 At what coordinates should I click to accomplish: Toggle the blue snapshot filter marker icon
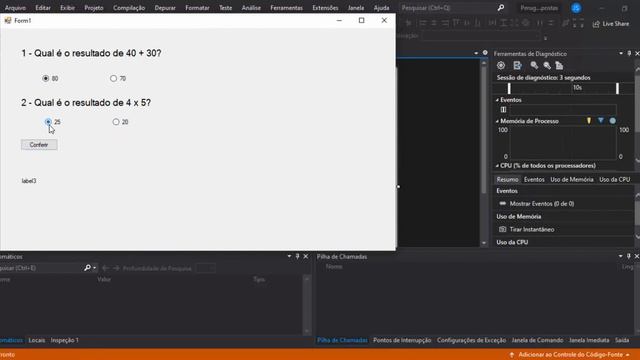[x=600, y=120]
